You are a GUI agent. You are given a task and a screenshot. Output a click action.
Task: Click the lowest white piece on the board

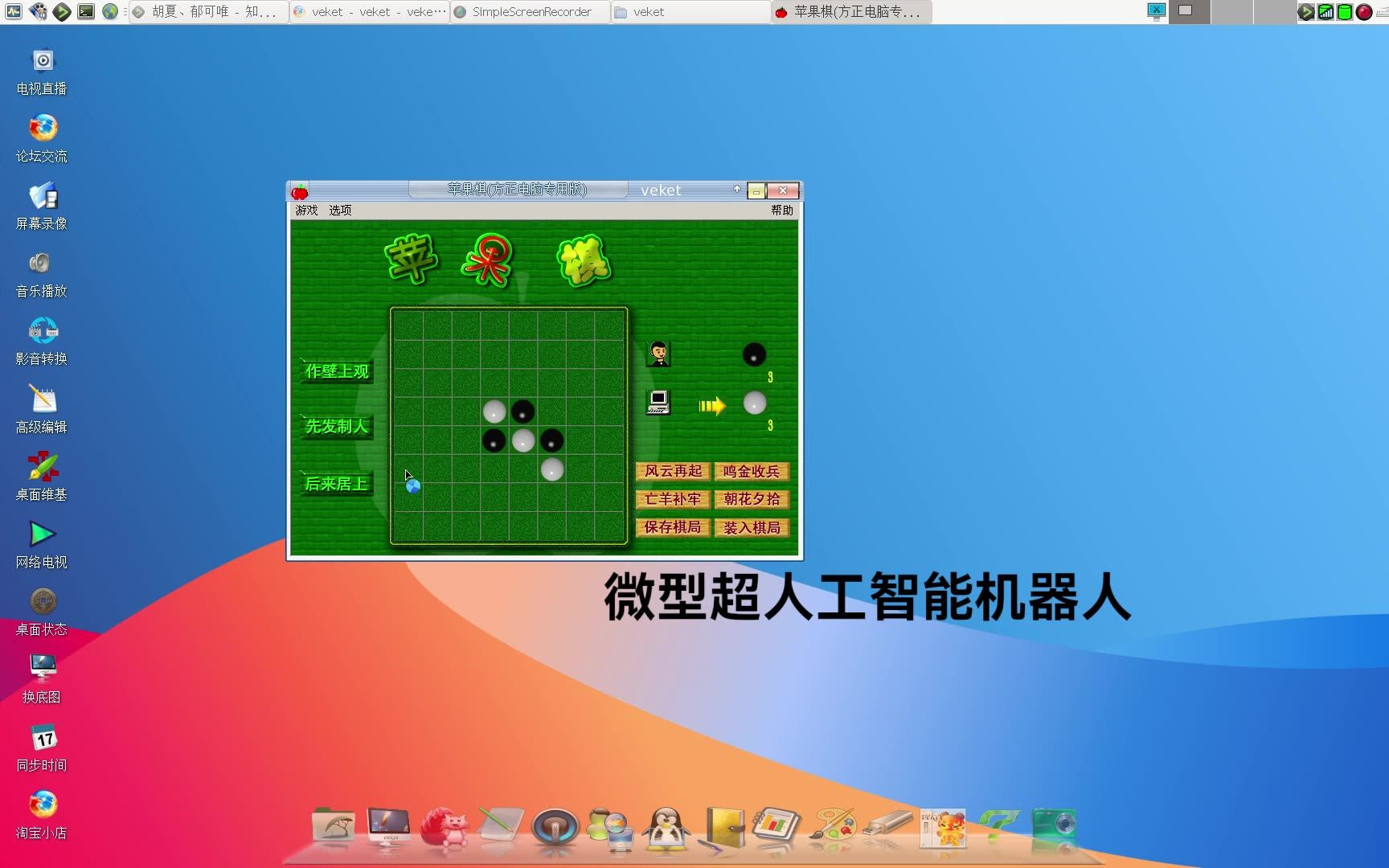click(x=552, y=469)
